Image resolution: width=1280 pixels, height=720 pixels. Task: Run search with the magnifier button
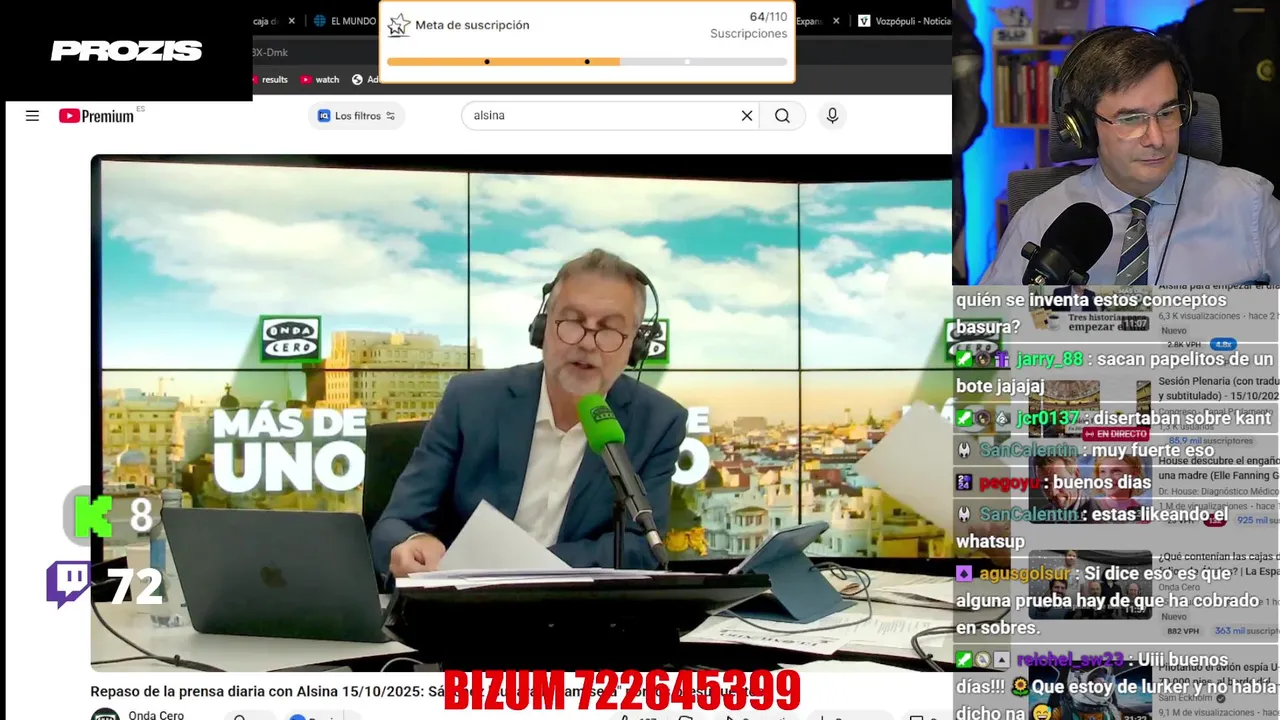click(x=782, y=116)
